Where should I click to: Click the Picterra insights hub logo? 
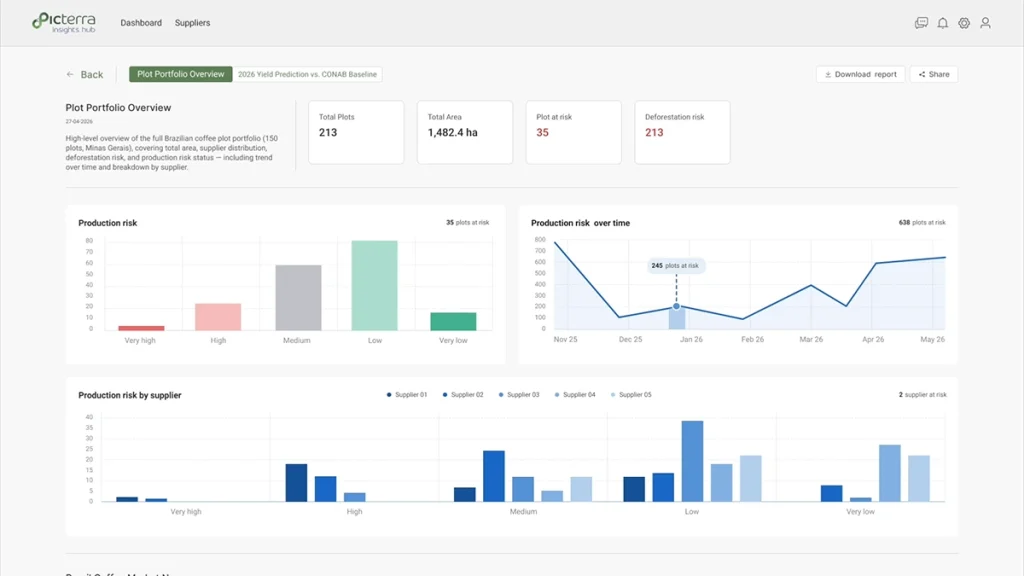point(64,23)
